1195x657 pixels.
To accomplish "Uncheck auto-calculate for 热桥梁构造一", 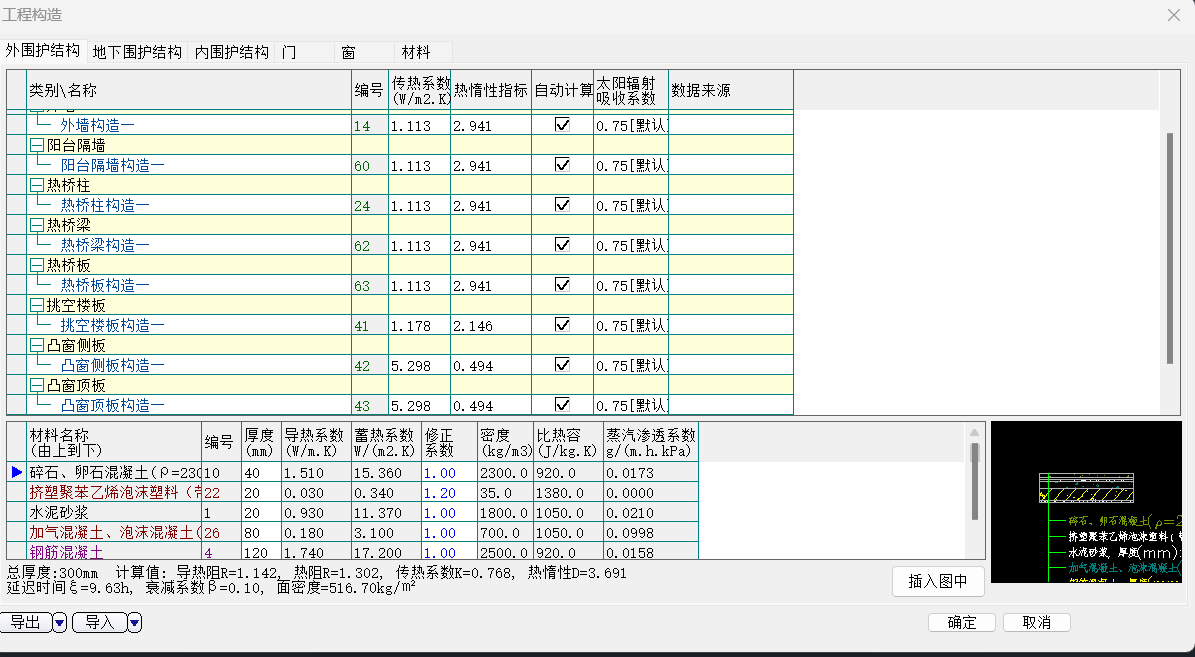I will [x=562, y=245].
